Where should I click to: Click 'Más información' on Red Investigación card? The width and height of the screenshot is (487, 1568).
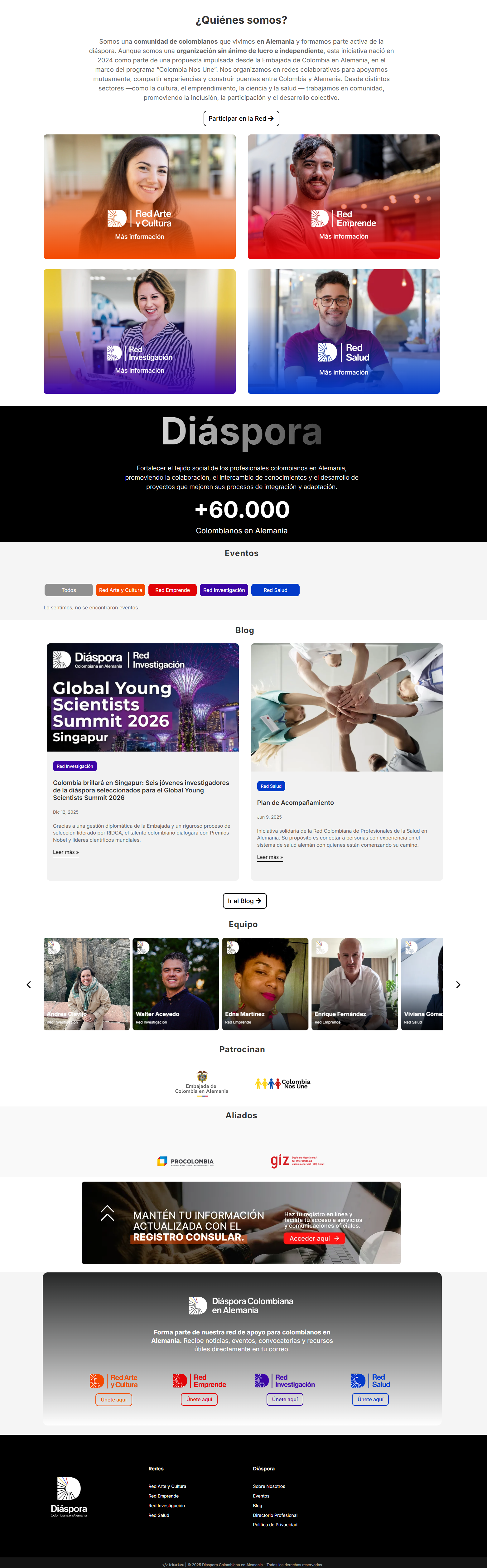(139, 370)
